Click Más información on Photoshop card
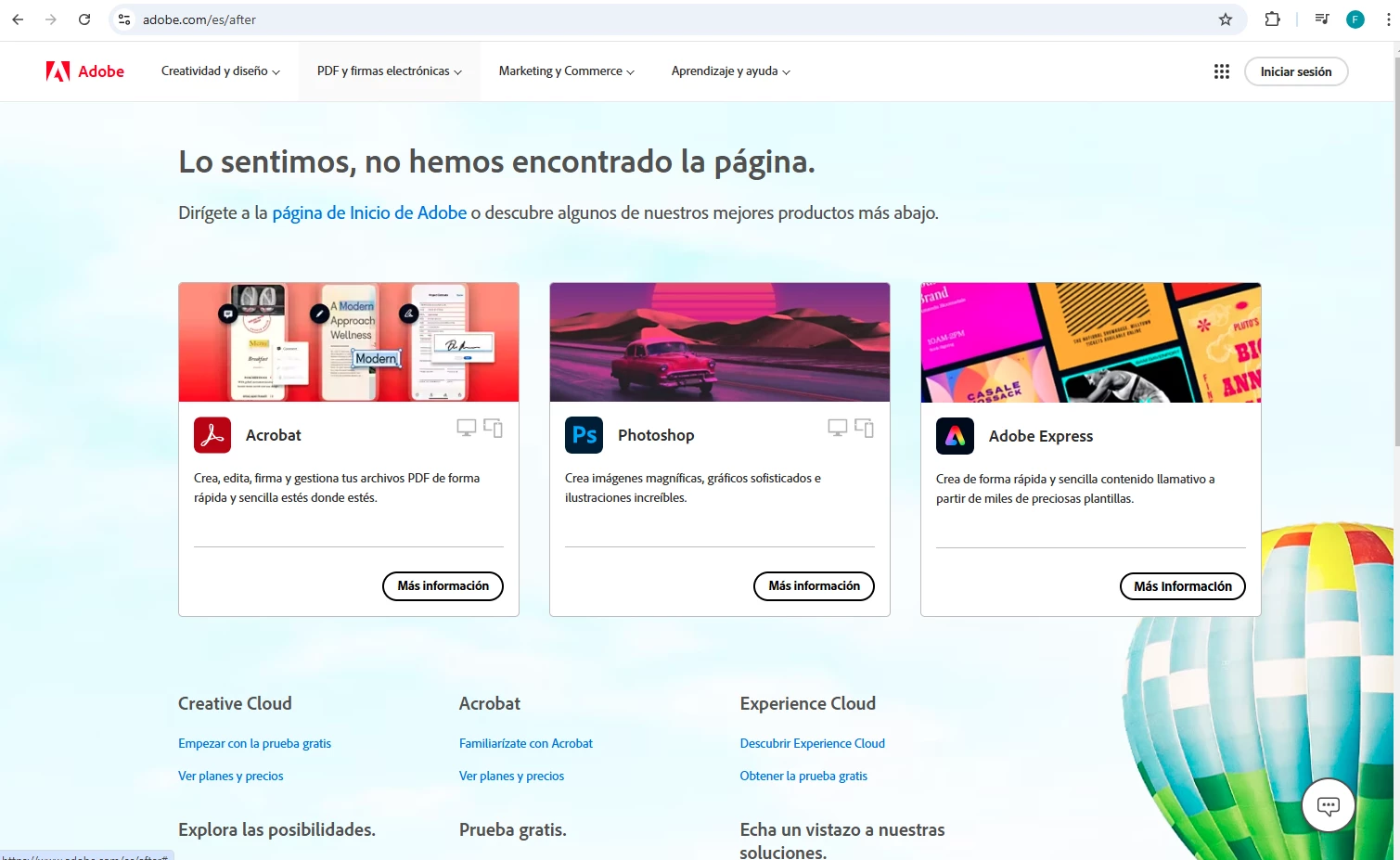The width and height of the screenshot is (1400, 860). [815, 586]
